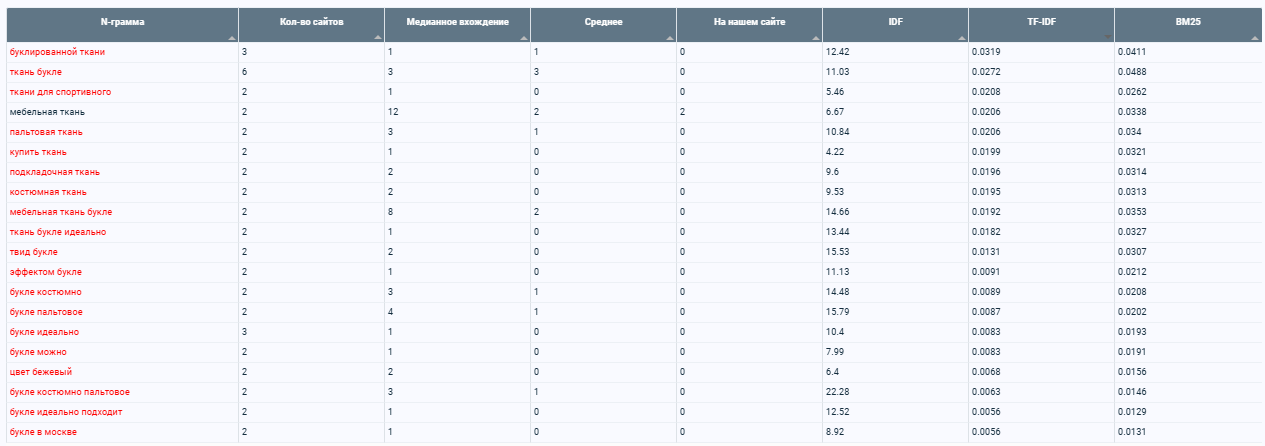The height and width of the screenshot is (446, 1265).
Task: Click sort arrow in TF-IDF column header
Action: coord(1108,37)
